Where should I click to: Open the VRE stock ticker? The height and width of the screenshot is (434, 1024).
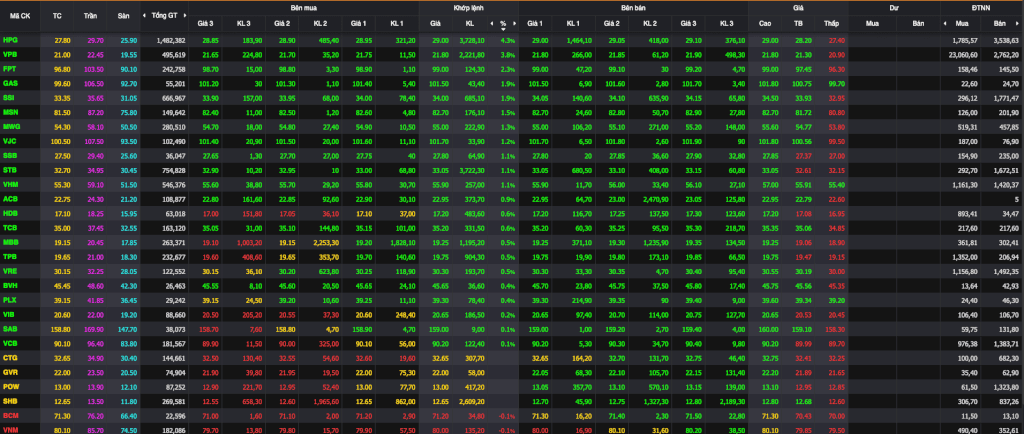point(10,270)
